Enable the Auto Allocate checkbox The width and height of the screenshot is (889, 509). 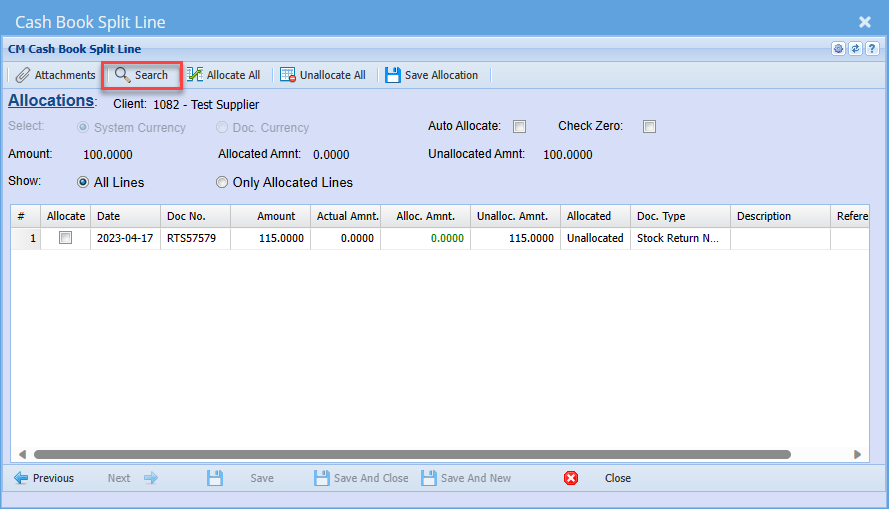click(519, 127)
